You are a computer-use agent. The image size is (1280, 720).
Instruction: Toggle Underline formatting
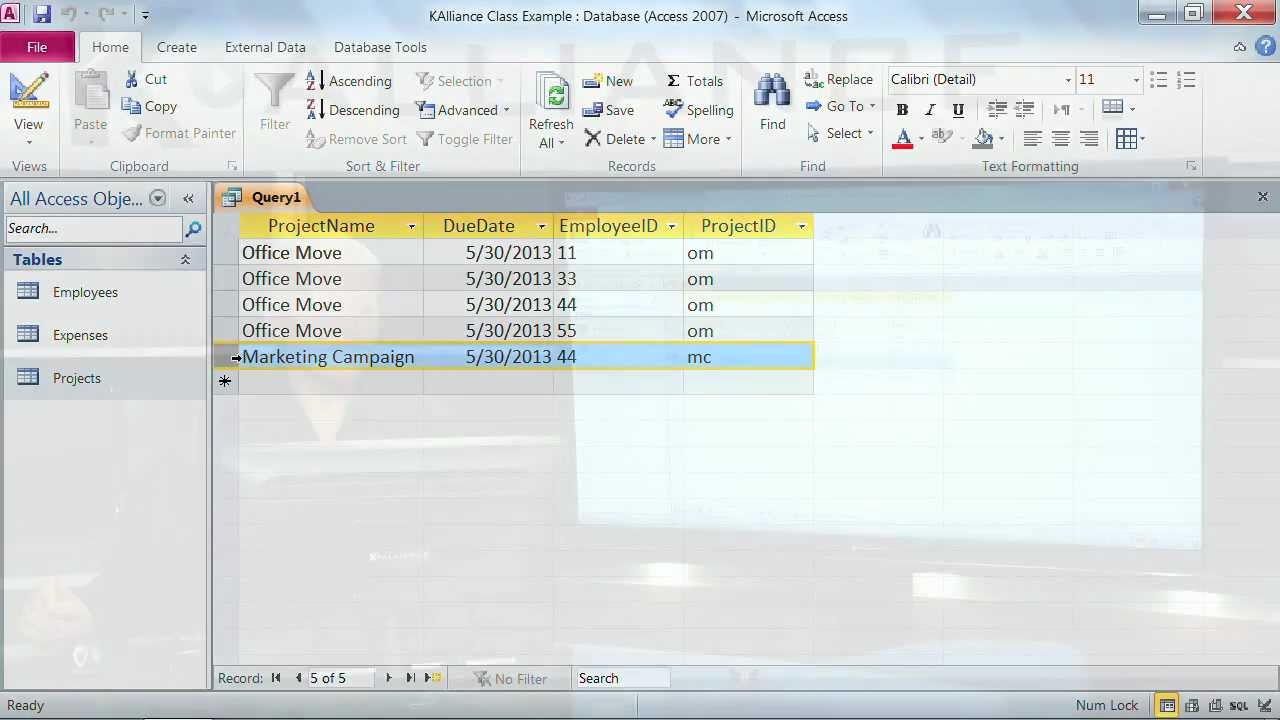(958, 110)
